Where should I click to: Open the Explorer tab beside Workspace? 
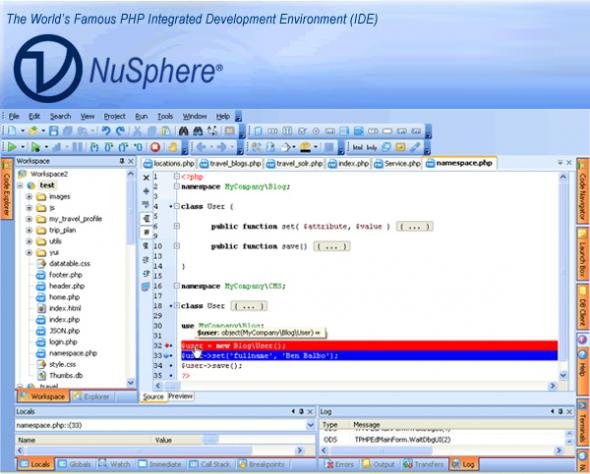point(91,397)
